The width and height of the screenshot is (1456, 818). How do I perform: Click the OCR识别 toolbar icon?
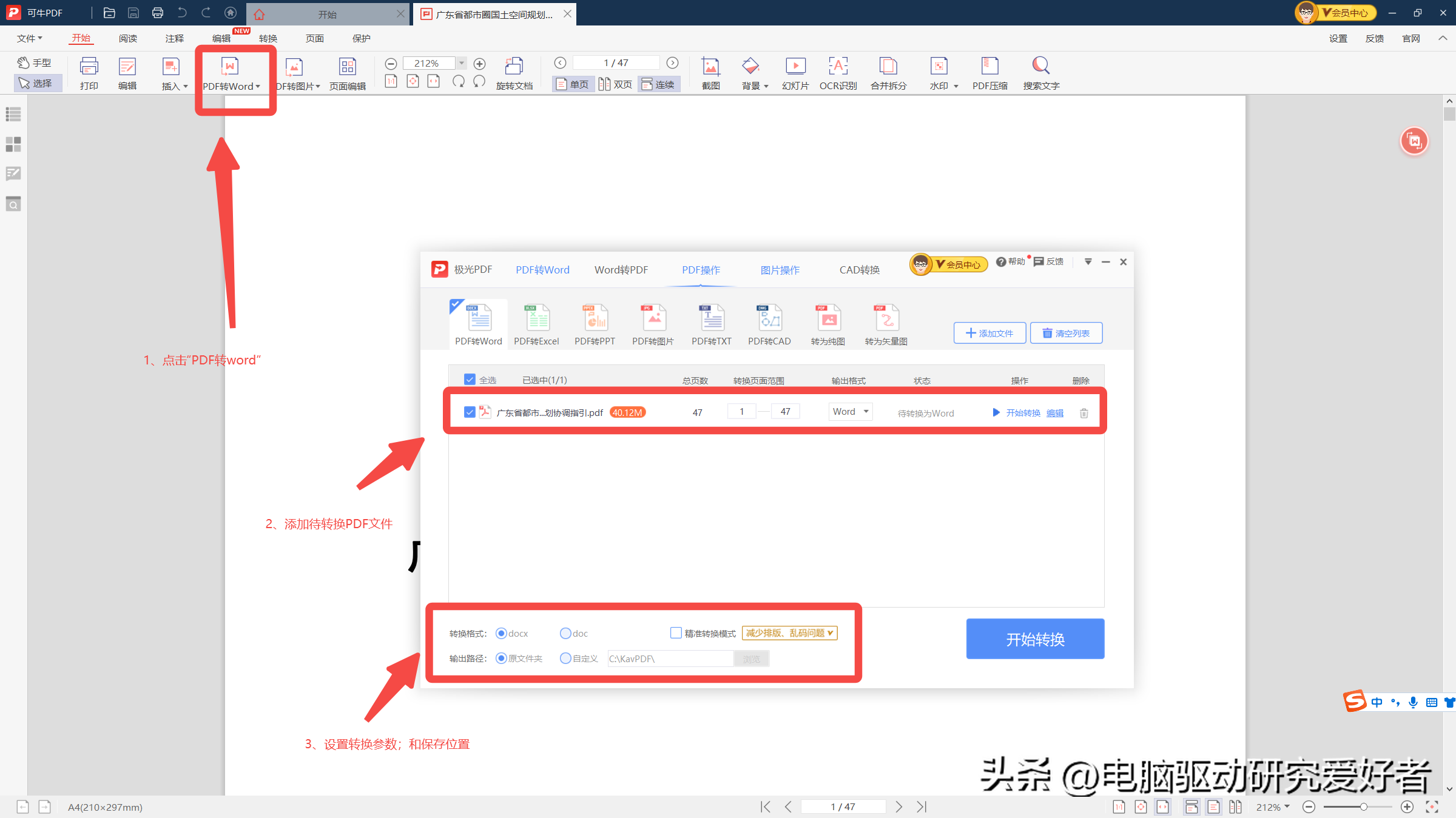[x=838, y=67]
